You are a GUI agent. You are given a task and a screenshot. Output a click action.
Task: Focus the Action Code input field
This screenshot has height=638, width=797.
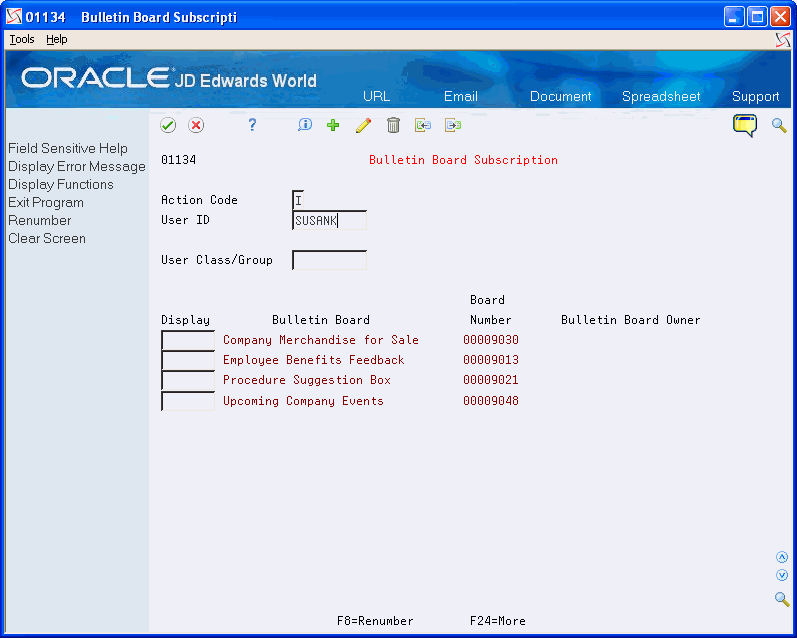pyautogui.click(x=298, y=200)
